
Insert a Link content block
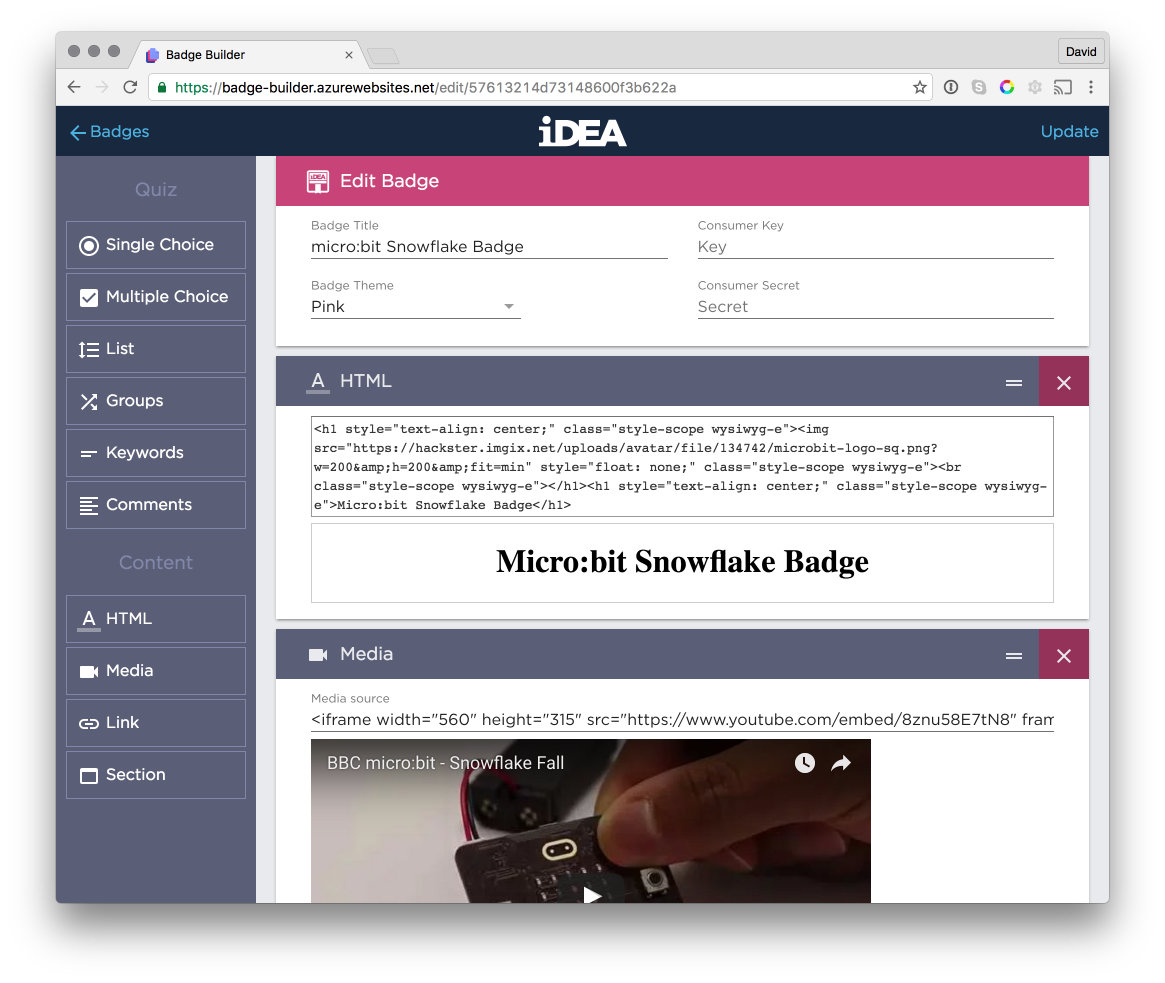[x=155, y=722]
